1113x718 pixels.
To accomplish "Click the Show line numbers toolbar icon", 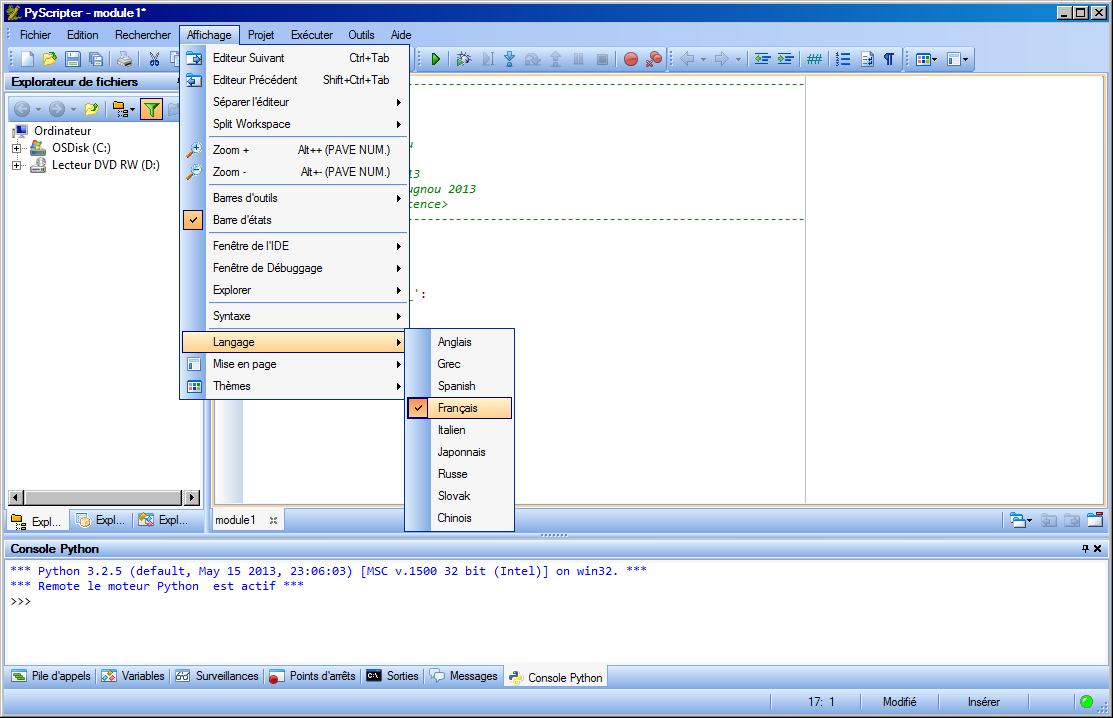I will (843, 59).
